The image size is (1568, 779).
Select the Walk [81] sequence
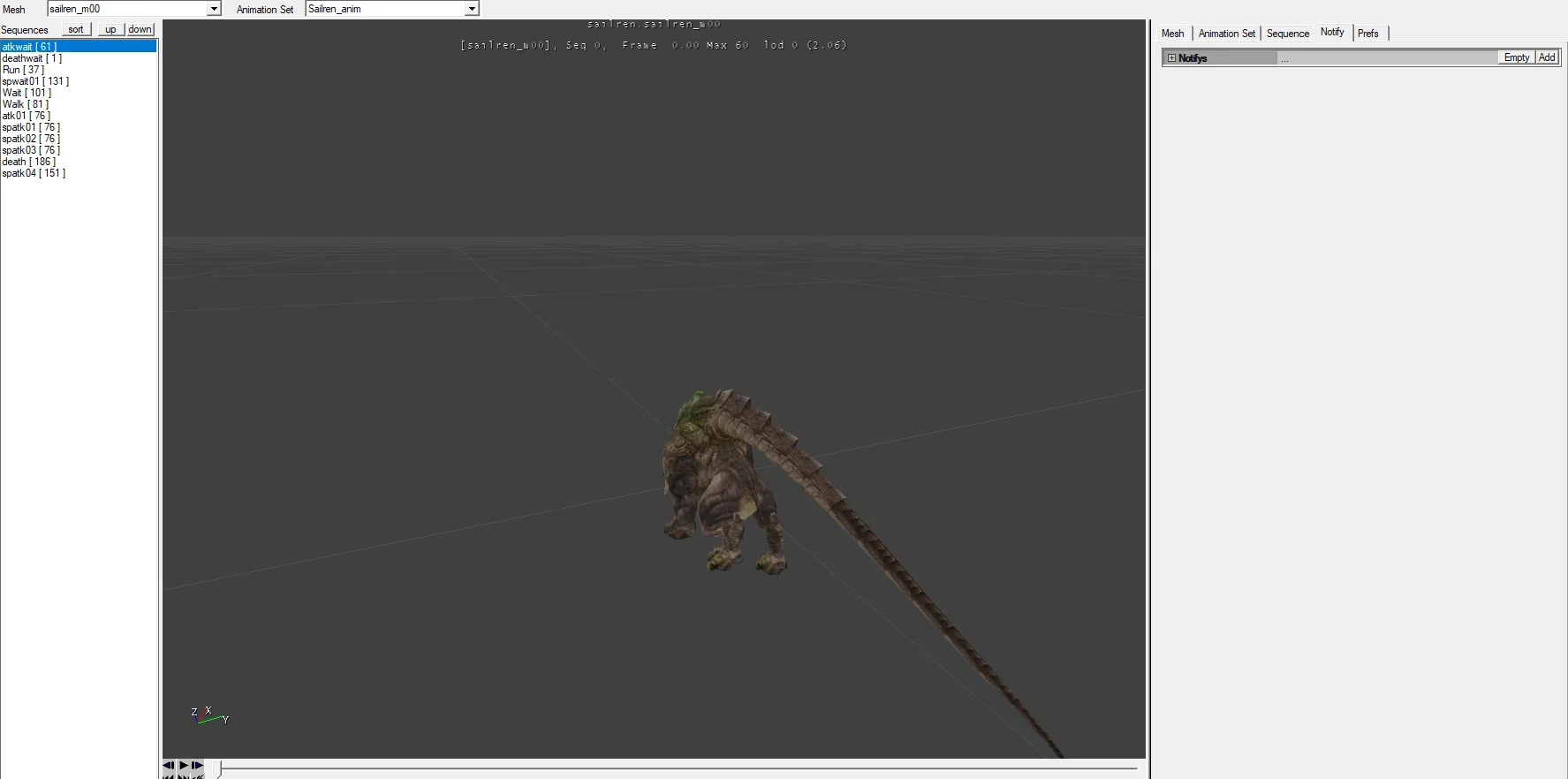[x=26, y=104]
